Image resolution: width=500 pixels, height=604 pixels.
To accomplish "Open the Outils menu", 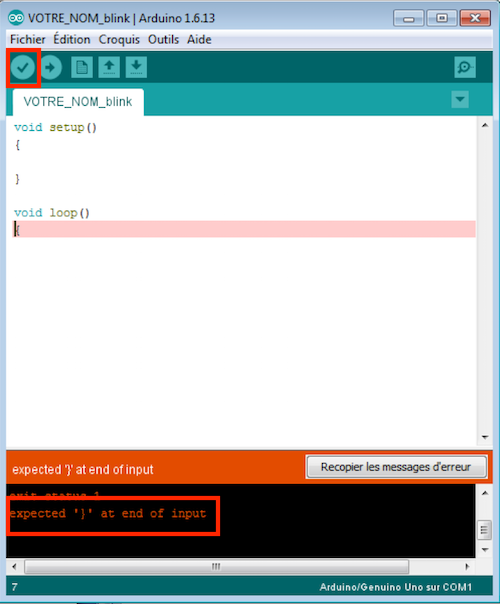I will coord(163,39).
